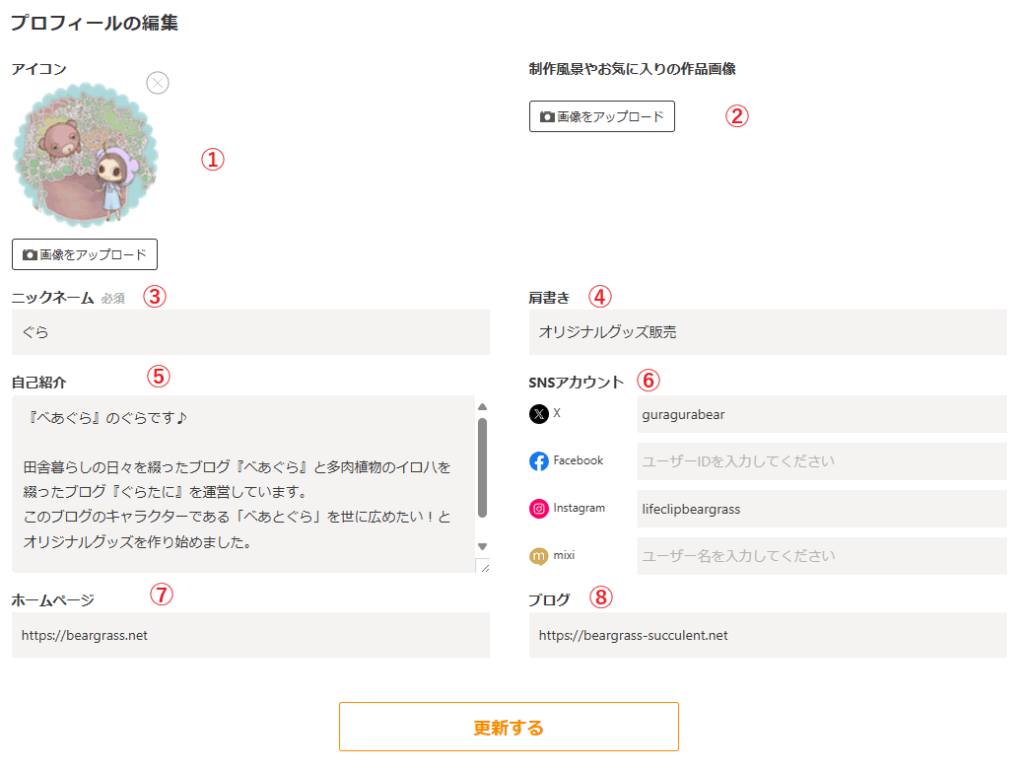The width and height of the screenshot is (1024, 771).
Task: Upload a favorite artwork image
Action: tap(602, 117)
